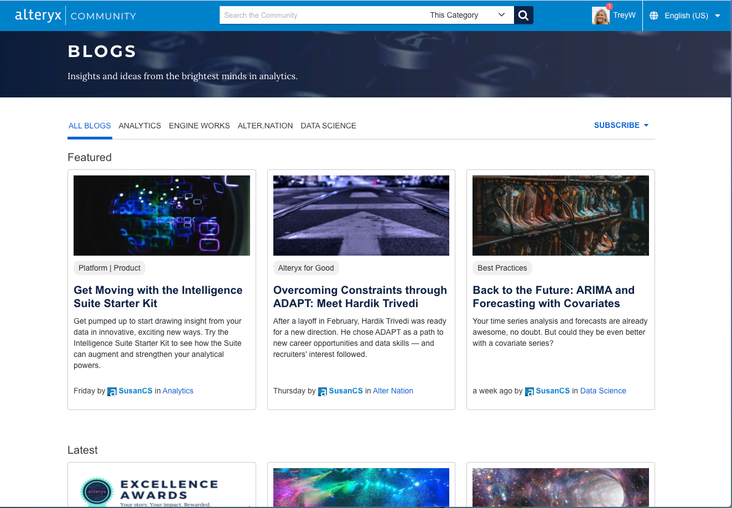Open Overcoming Constraints through ADAPT article
732x508 pixels.
tap(360, 296)
